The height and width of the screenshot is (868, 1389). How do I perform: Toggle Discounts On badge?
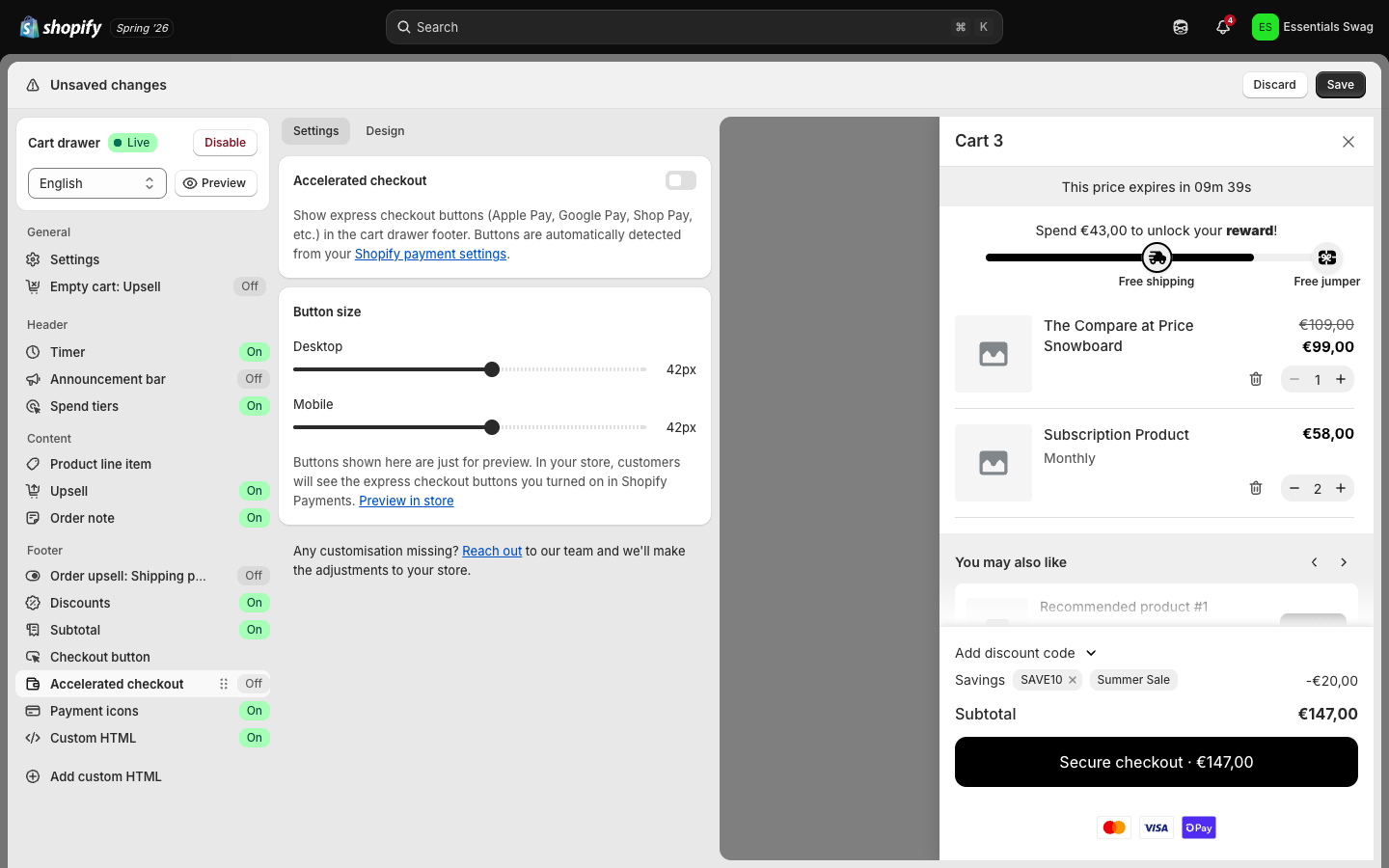pyautogui.click(x=255, y=603)
